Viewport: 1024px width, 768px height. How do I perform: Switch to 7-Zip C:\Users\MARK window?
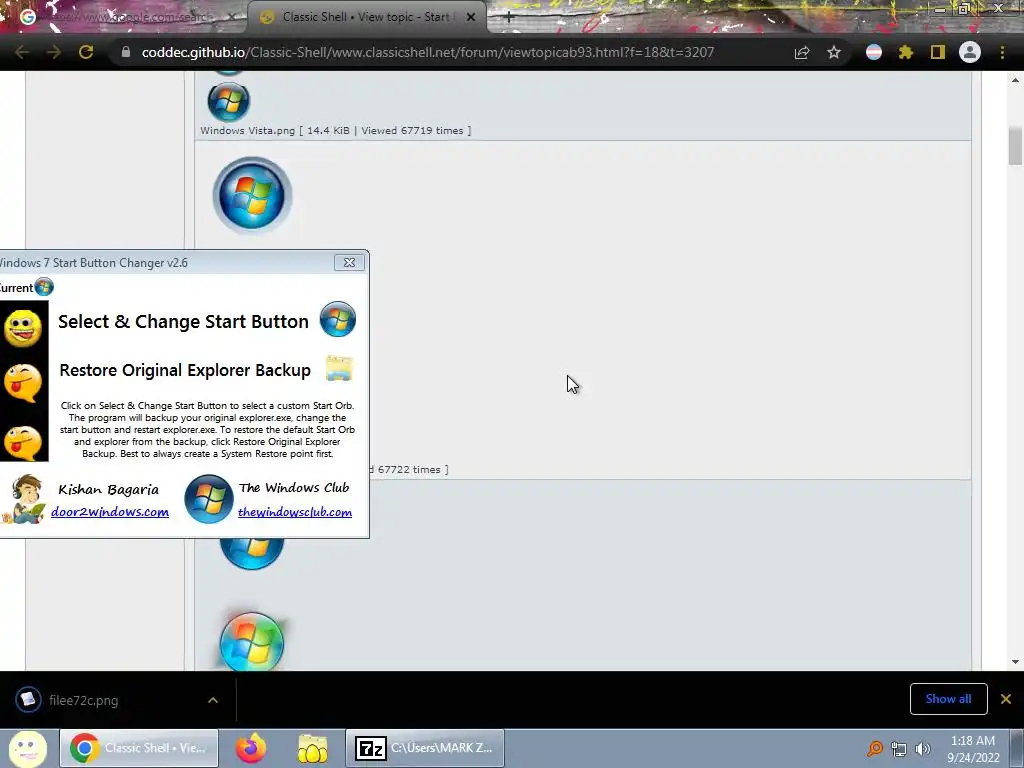[424, 748]
